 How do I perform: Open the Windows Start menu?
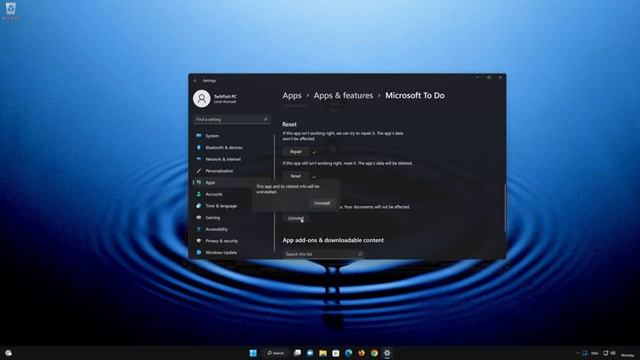point(253,353)
